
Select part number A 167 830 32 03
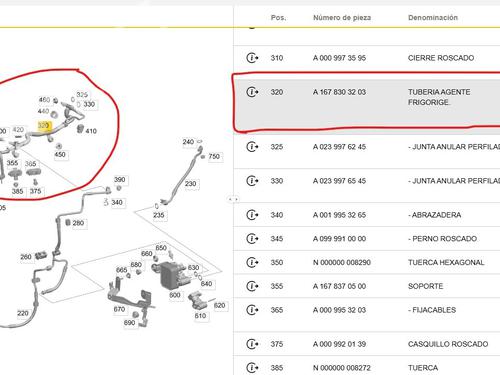click(x=339, y=92)
